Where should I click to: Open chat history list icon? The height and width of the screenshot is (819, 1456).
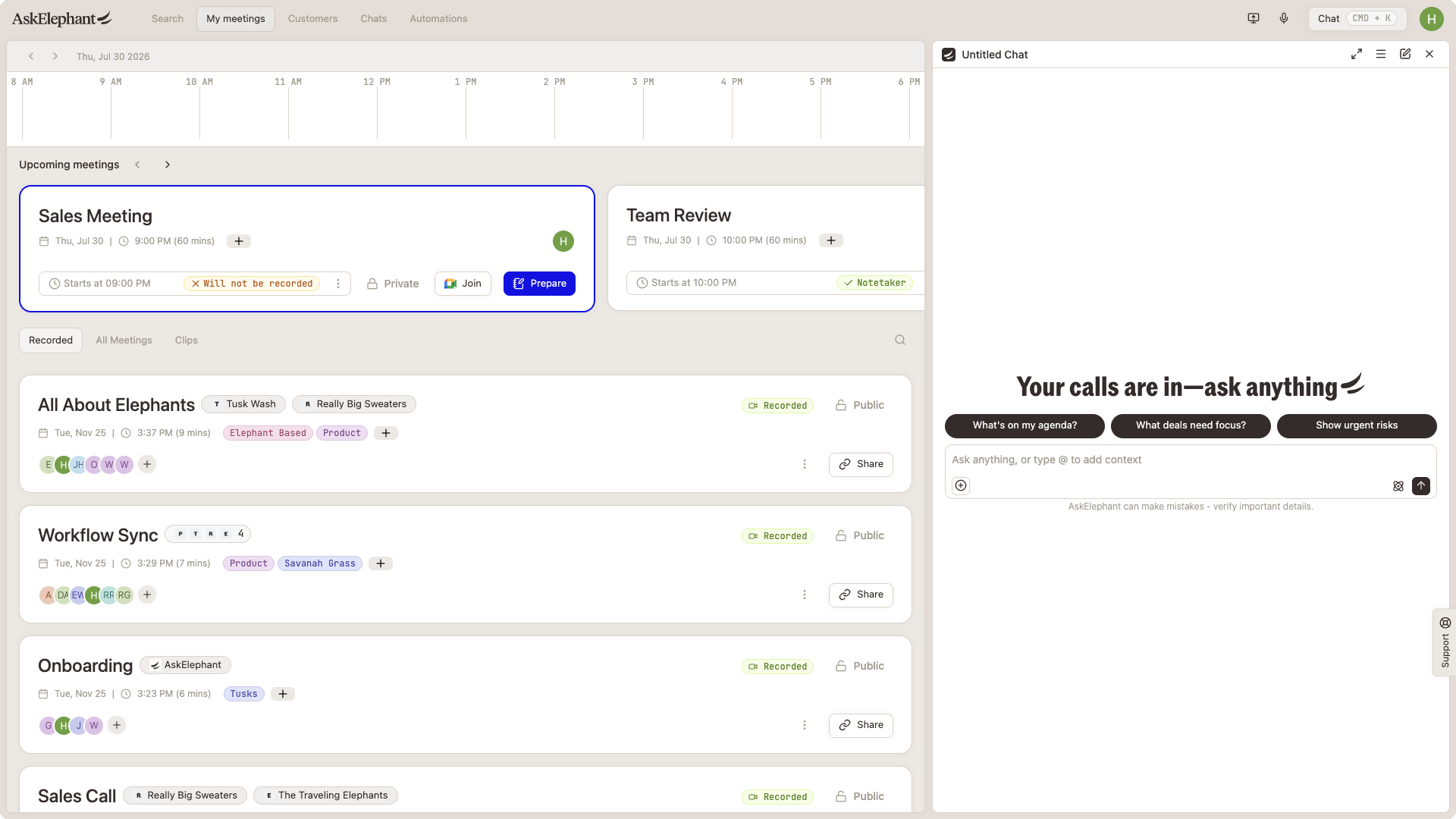click(1381, 55)
